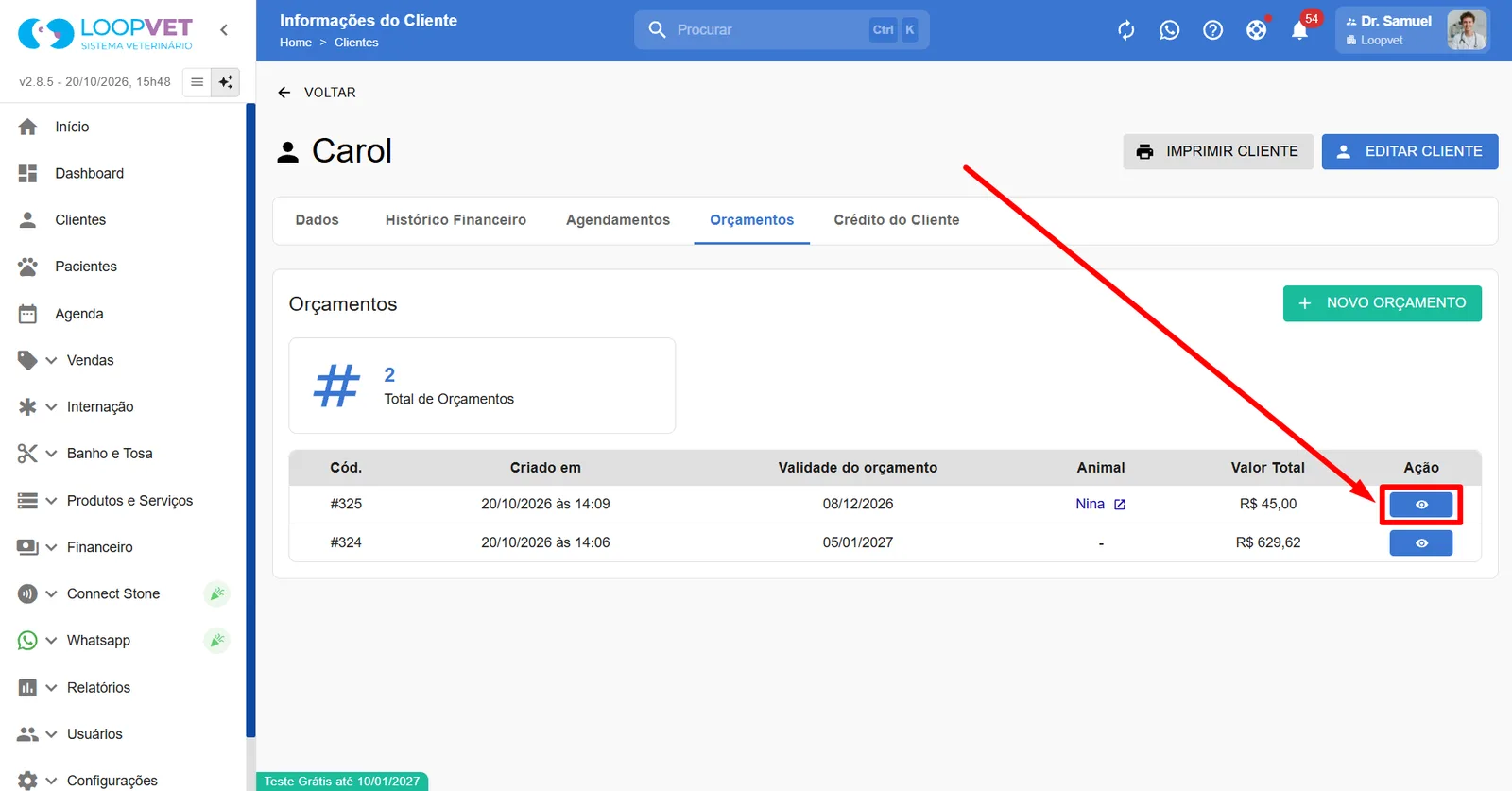Open the Crédito do Cliente tab

click(x=897, y=220)
